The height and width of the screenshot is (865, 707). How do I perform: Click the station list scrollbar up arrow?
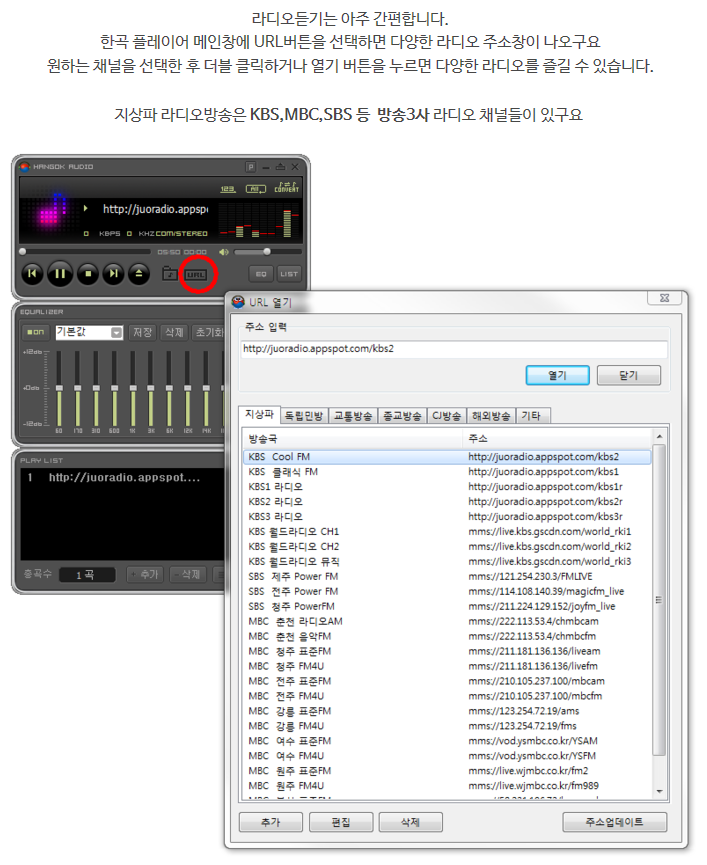pyautogui.click(x=660, y=436)
